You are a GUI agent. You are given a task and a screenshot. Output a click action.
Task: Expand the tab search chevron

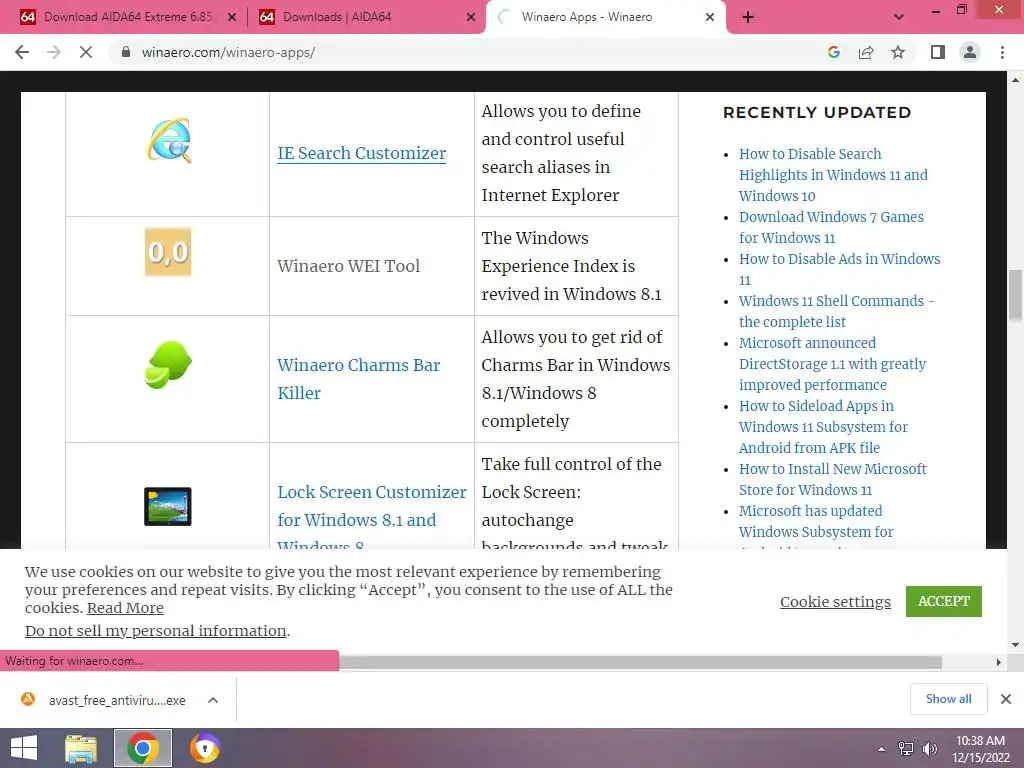click(899, 17)
